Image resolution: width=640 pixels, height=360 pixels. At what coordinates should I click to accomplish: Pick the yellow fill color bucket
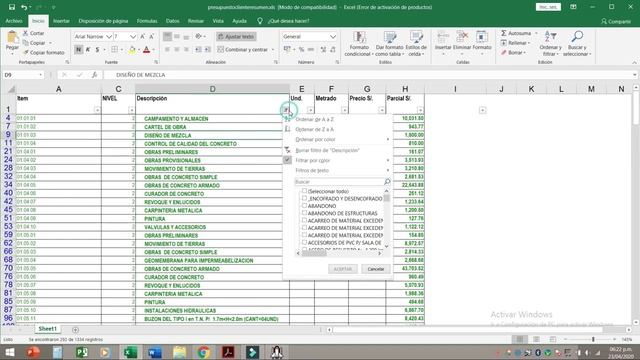(x=131, y=50)
